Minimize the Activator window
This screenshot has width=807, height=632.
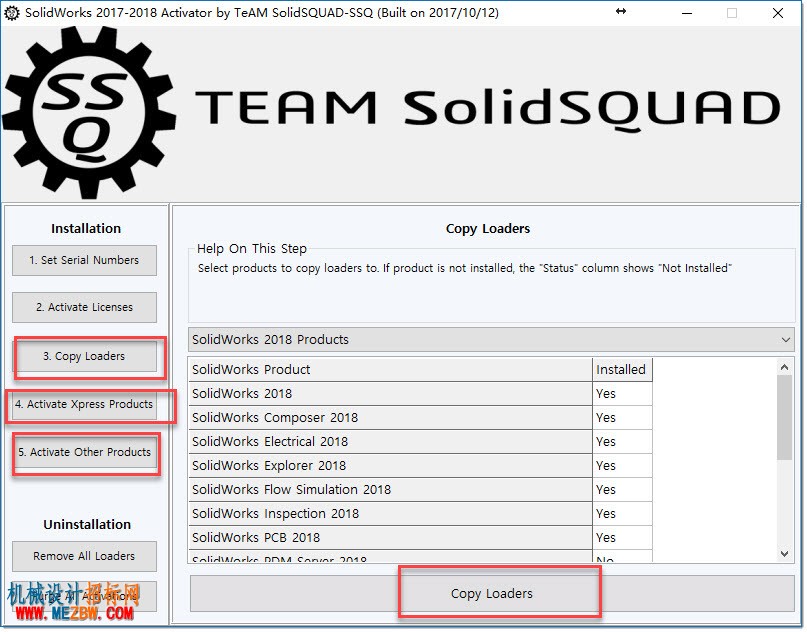click(x=687, y=13)
